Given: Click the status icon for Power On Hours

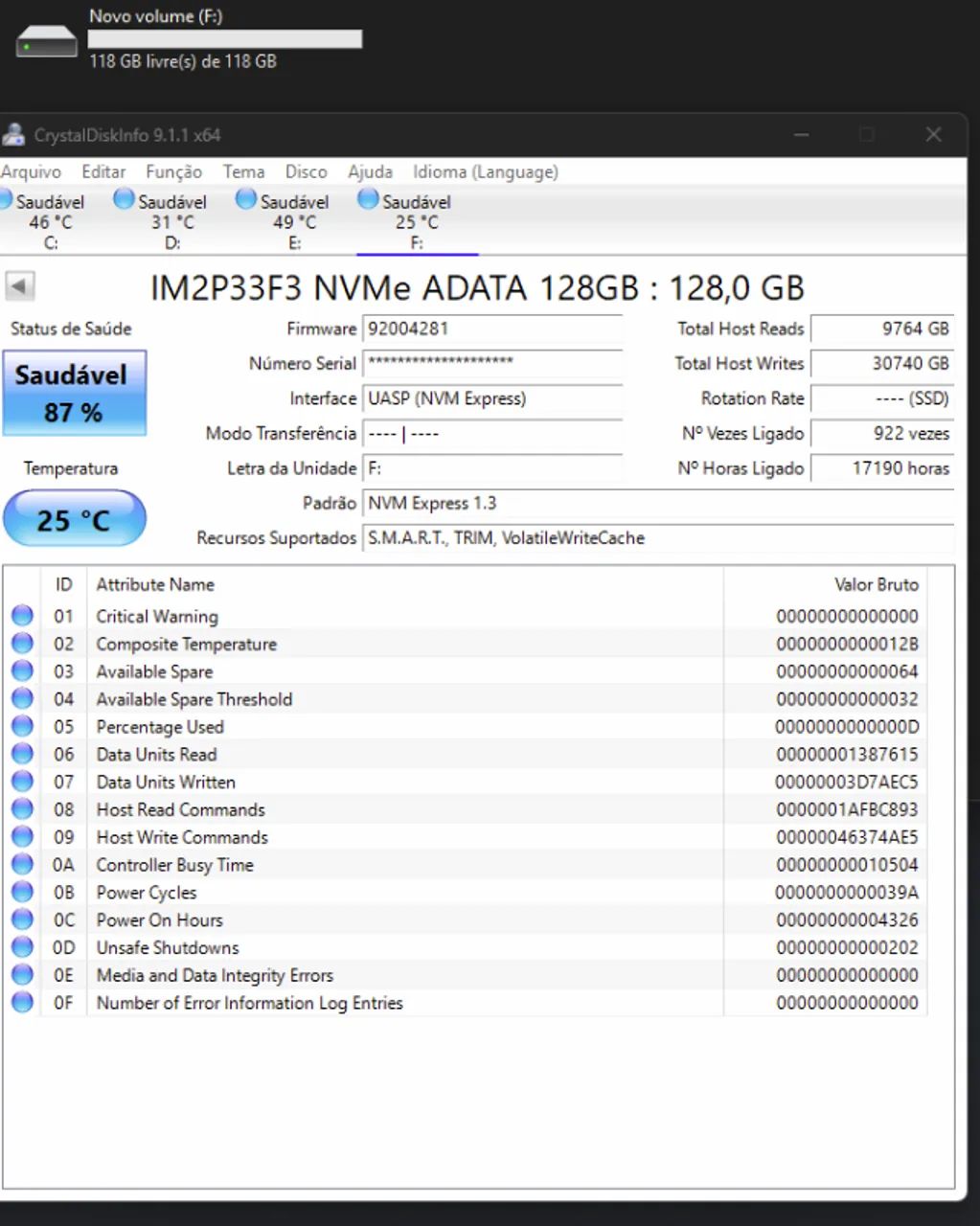Looking at the screenshot, I should point(22,919).
